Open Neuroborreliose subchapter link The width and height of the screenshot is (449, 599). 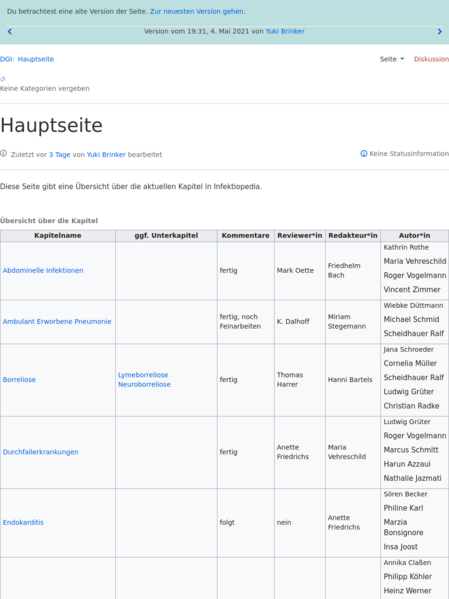pos(144,384)
